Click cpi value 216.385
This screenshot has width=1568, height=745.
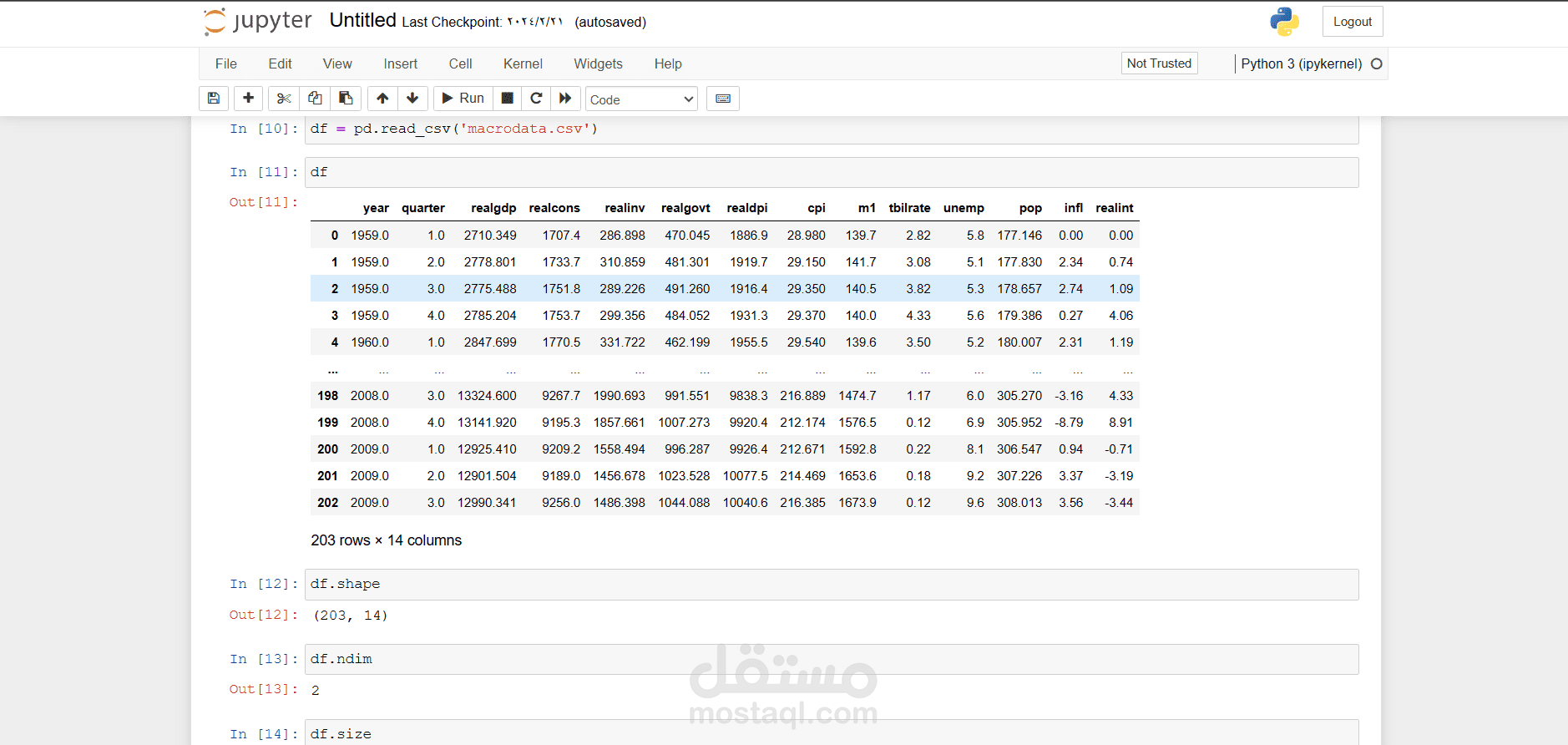pyautogui.click(x=802, y=503)
